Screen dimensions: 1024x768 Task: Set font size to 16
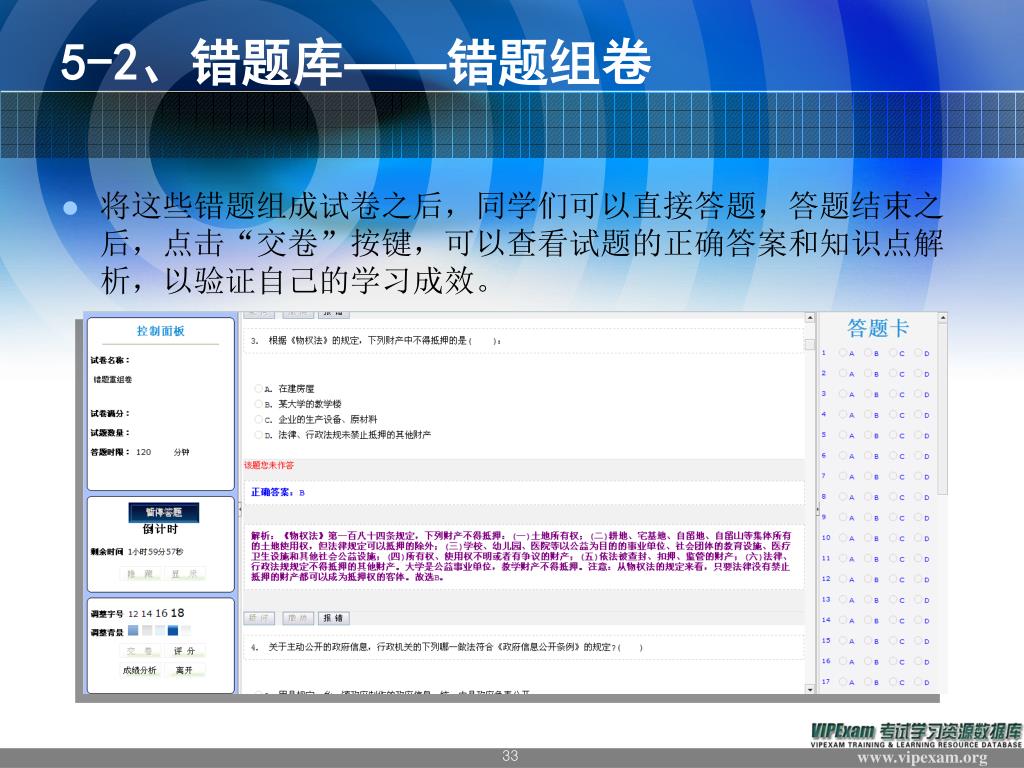pyautogui.click(x=161, y=613)
